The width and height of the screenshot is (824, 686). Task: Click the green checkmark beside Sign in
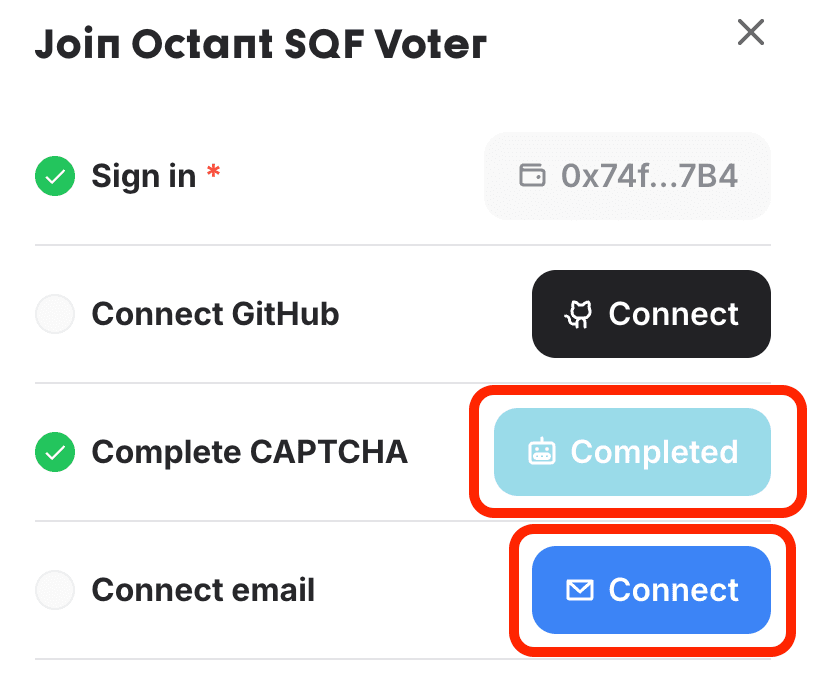(55, 176)
